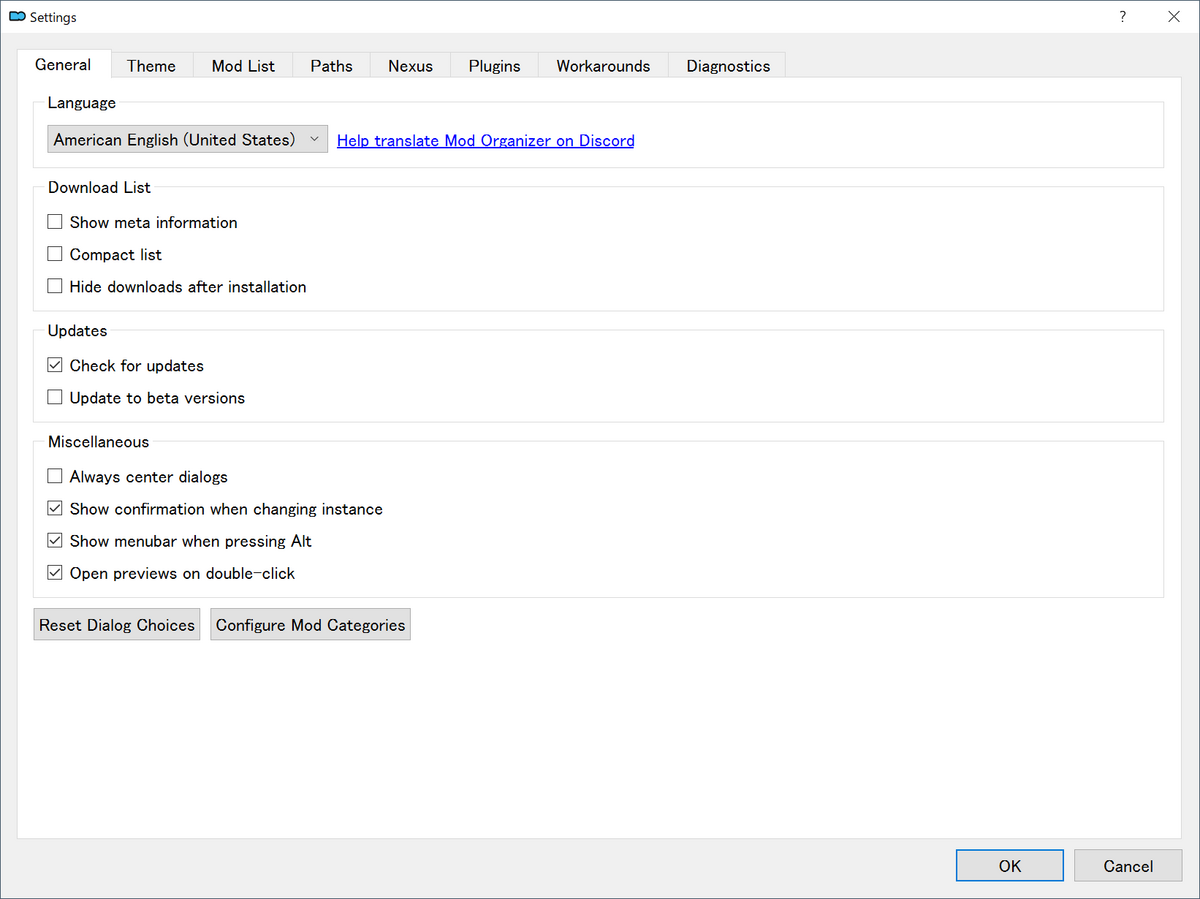1200x899 pixels.
Task: Uncheck Check for updates
Action: click(x=55, y=365)
